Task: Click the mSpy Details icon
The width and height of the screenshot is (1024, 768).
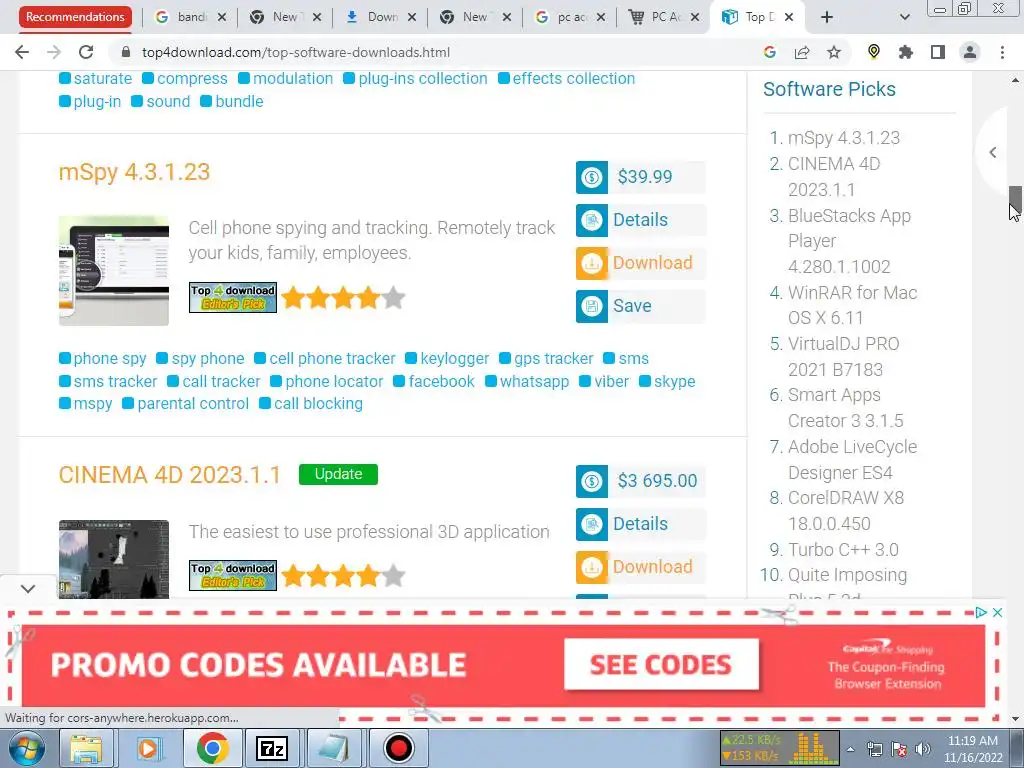Action: coord(592,220)
